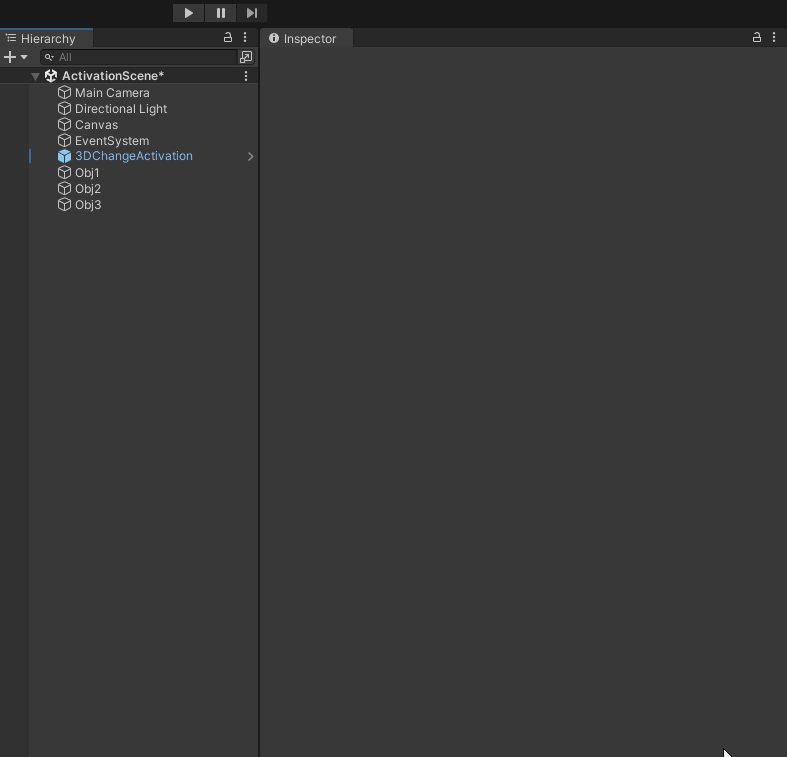
Task: Select Main Camera in the Hierarchy
Action: (112, 93)
